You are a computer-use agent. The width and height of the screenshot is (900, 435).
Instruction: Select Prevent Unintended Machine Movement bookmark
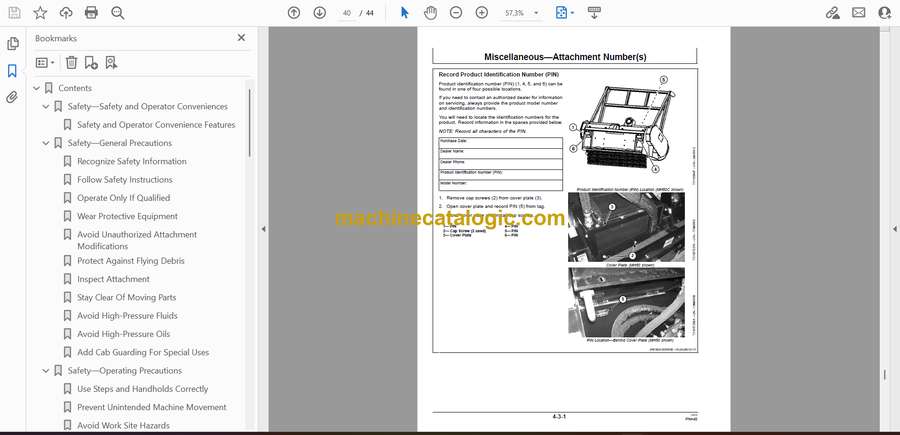pos(152,407)
